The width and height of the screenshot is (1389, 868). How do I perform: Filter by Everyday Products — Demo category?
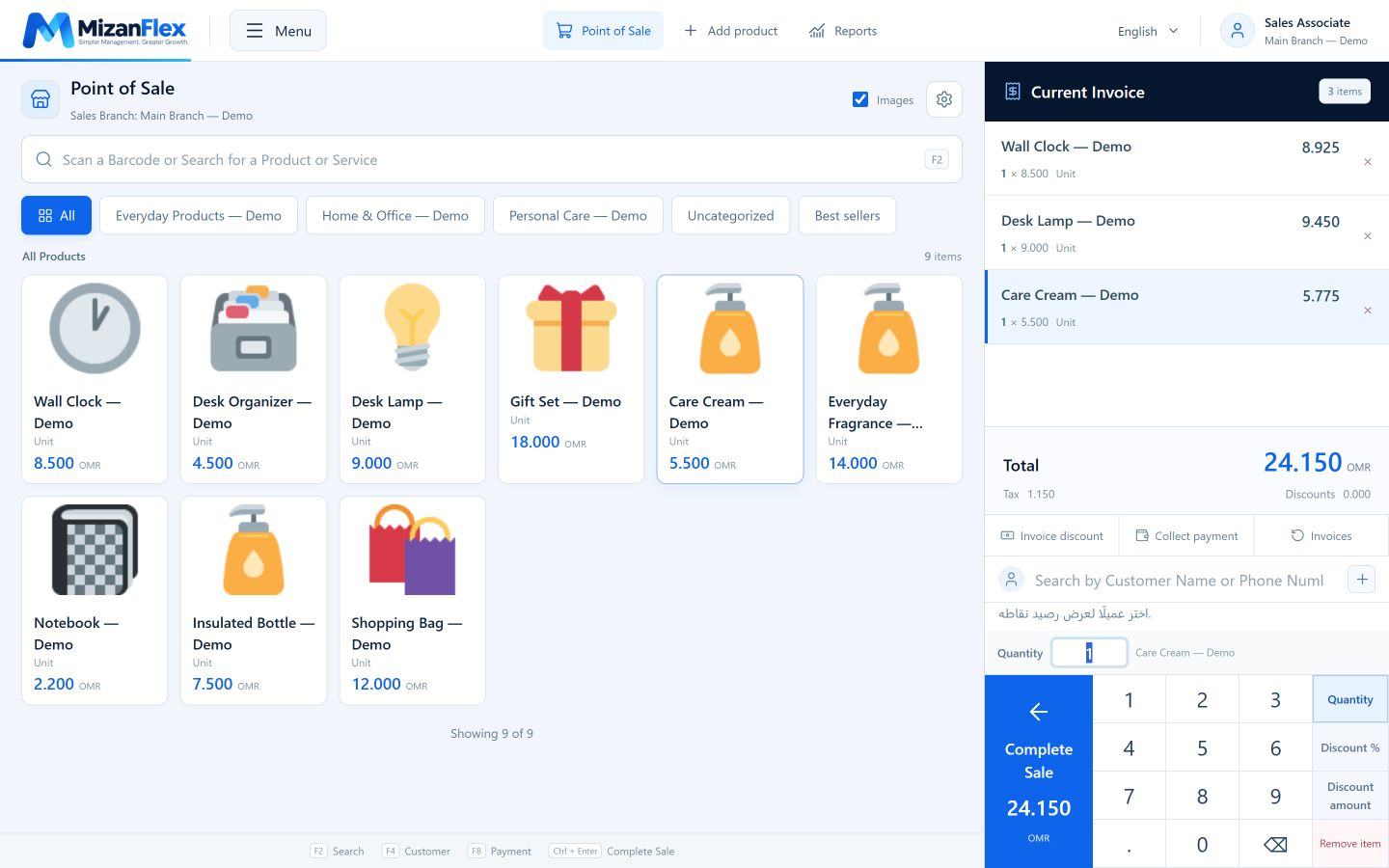(x=199, y=215)
